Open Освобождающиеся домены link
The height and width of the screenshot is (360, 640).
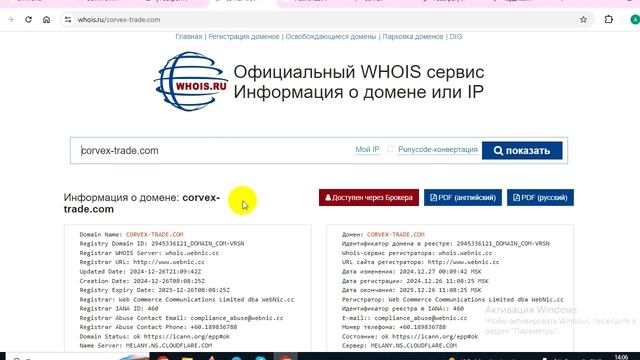[331, 36]
